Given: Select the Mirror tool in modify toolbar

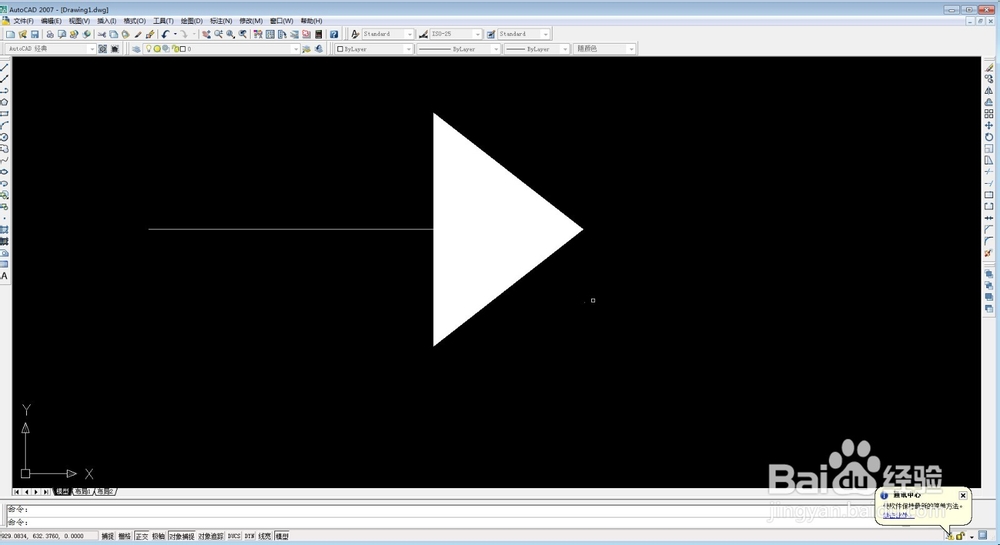Looking at the screenshot, I should 989,91.
